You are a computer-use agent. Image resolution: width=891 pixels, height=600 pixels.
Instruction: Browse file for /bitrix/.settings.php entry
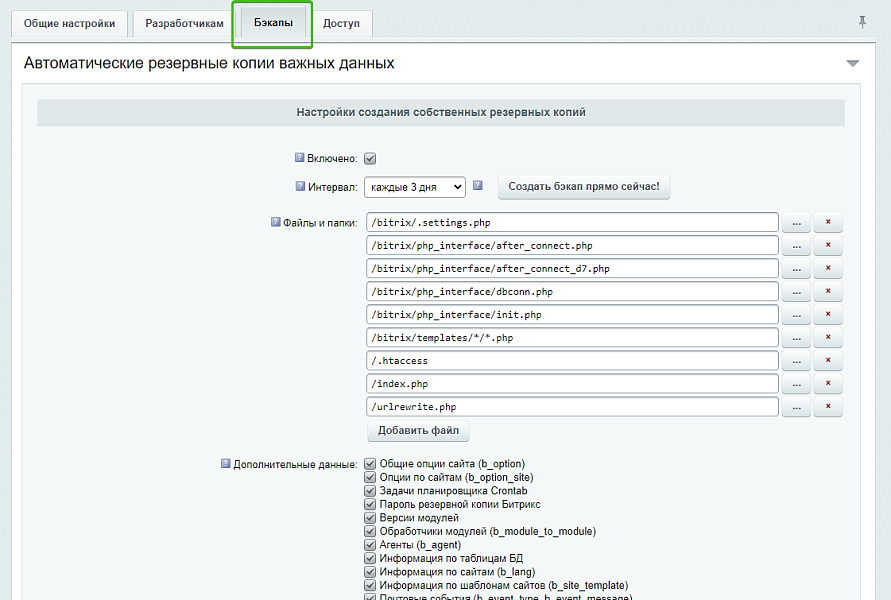pos(796,222)
